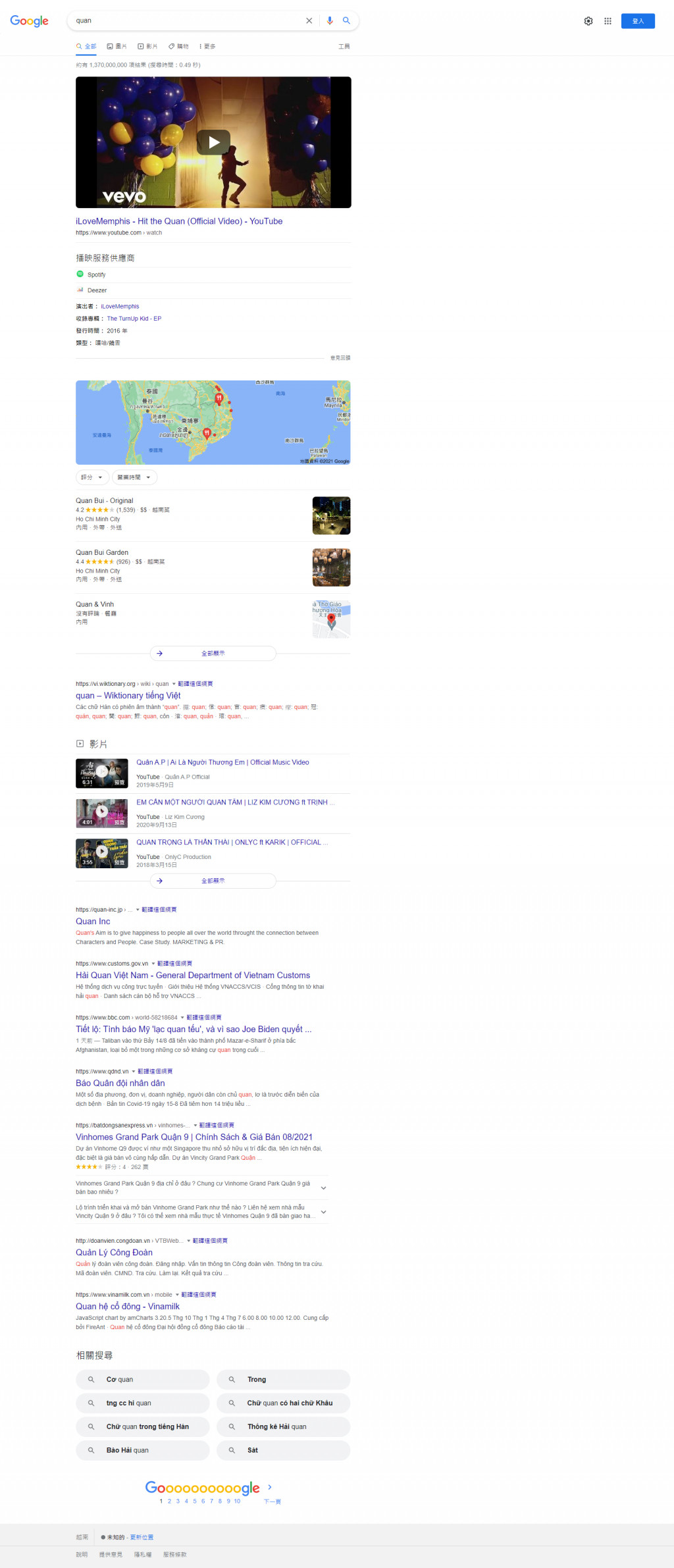Play the Liz Kim Cương video thumbnail
The image size is (674, 1568).
pyautogui.click(x=102, y=814)
